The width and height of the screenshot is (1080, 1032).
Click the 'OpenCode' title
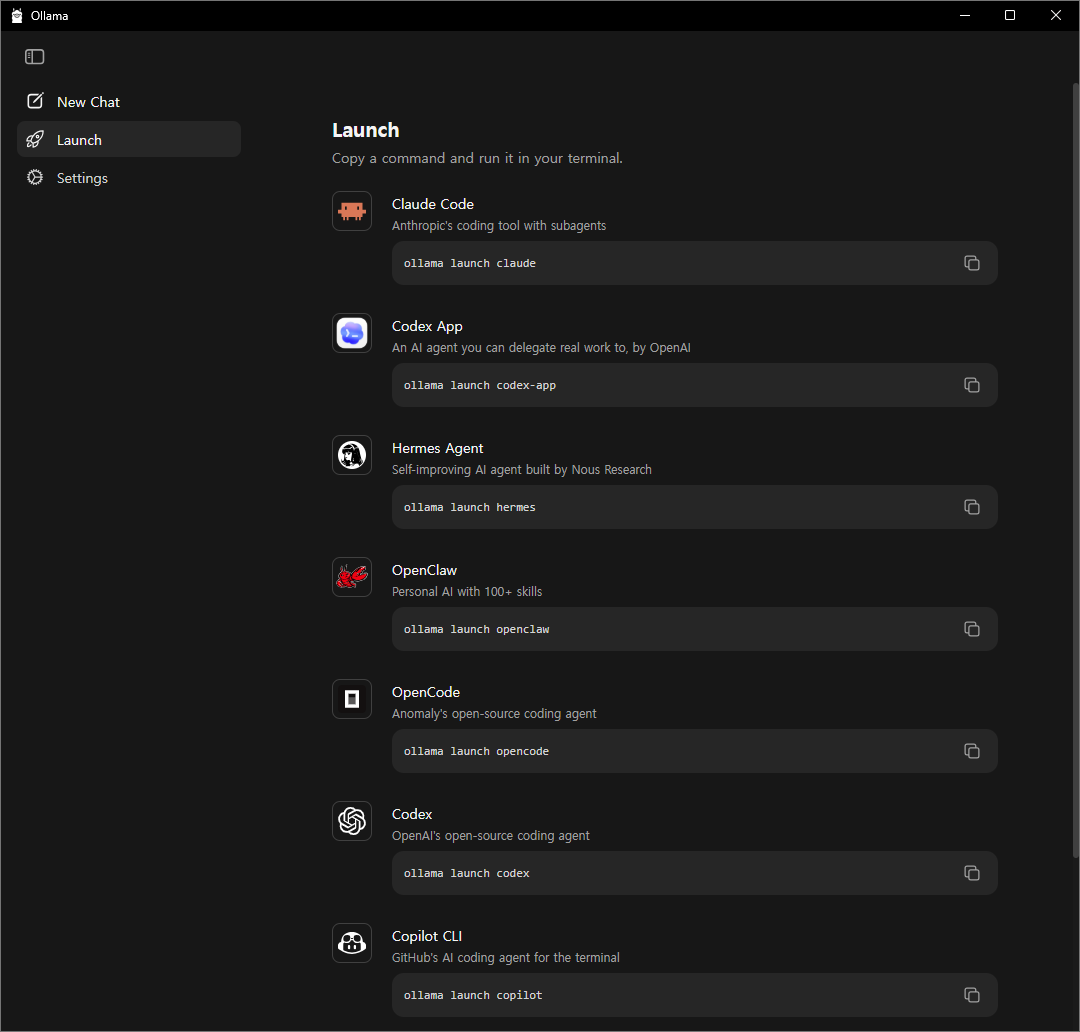[x=426, y=692]
